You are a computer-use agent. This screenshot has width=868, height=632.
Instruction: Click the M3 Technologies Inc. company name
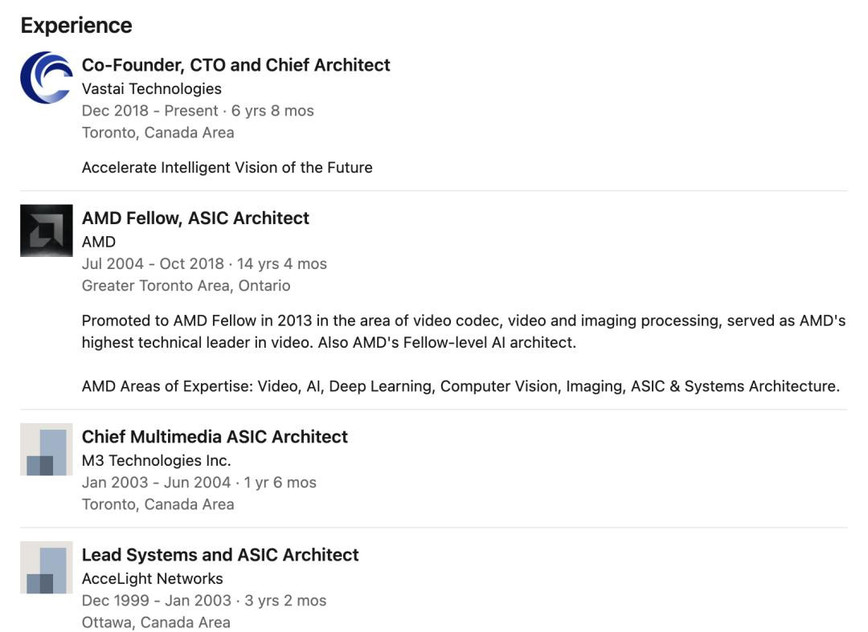click(x=157, y=460)
